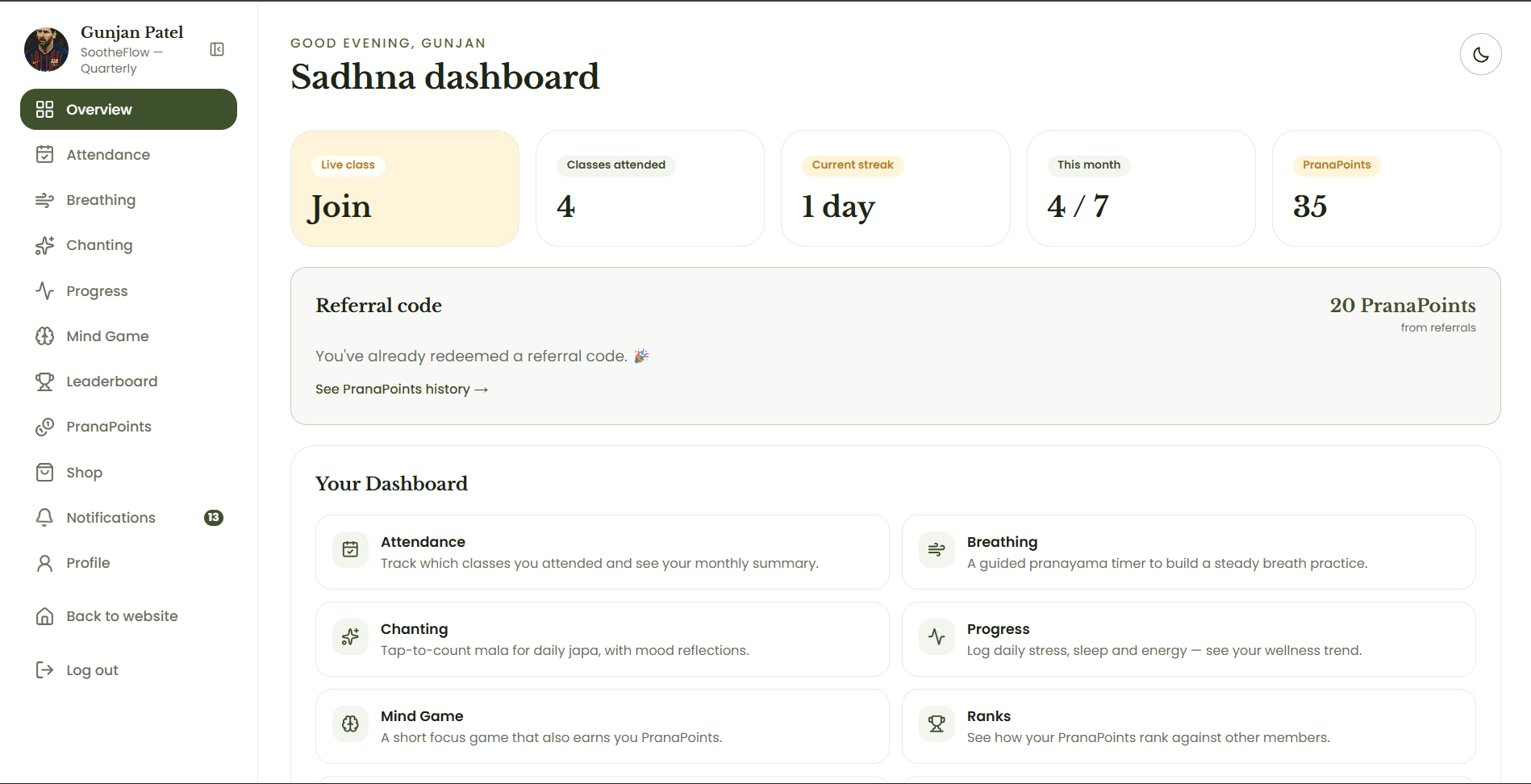This screenshot has height=784, width=1531.
Task: Click the Current streak stat card
Action: (x=895, y=188)
